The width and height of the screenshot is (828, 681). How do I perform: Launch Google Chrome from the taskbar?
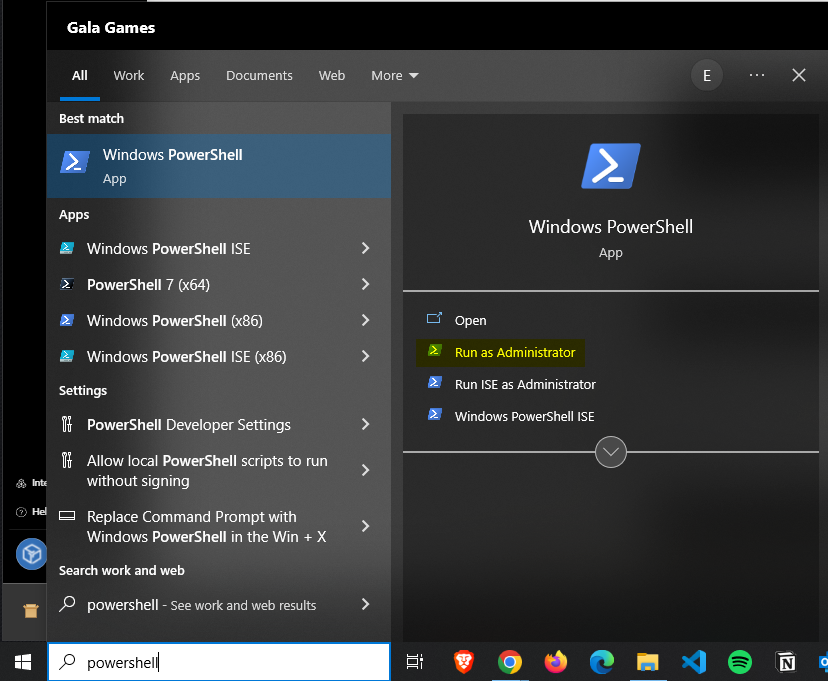point(510,662)
